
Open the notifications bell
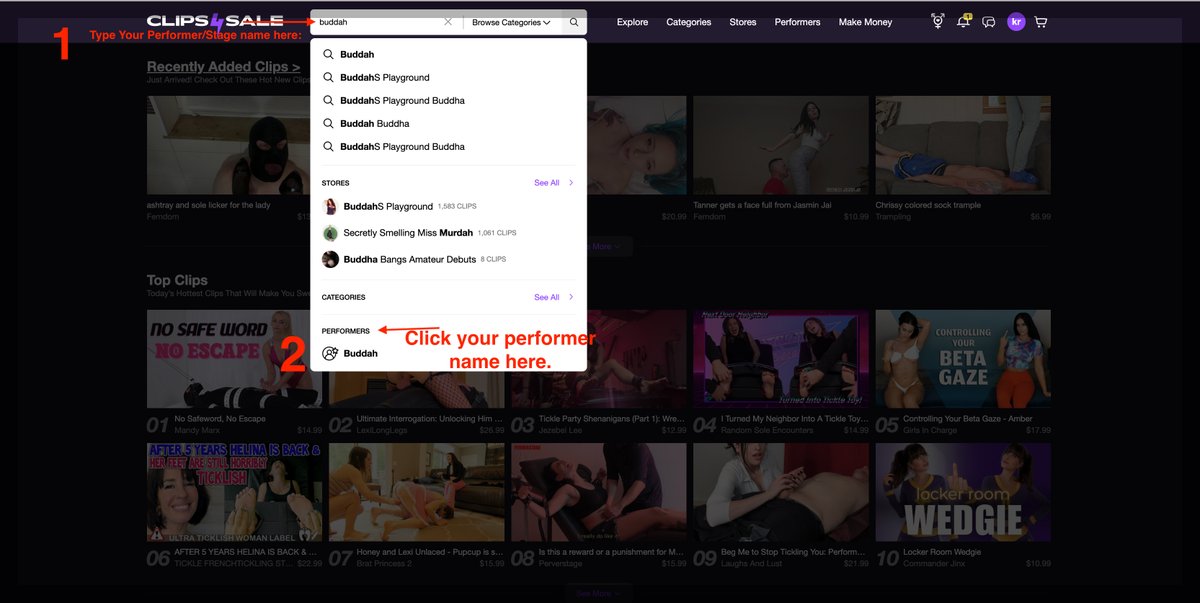pos(963,21)
